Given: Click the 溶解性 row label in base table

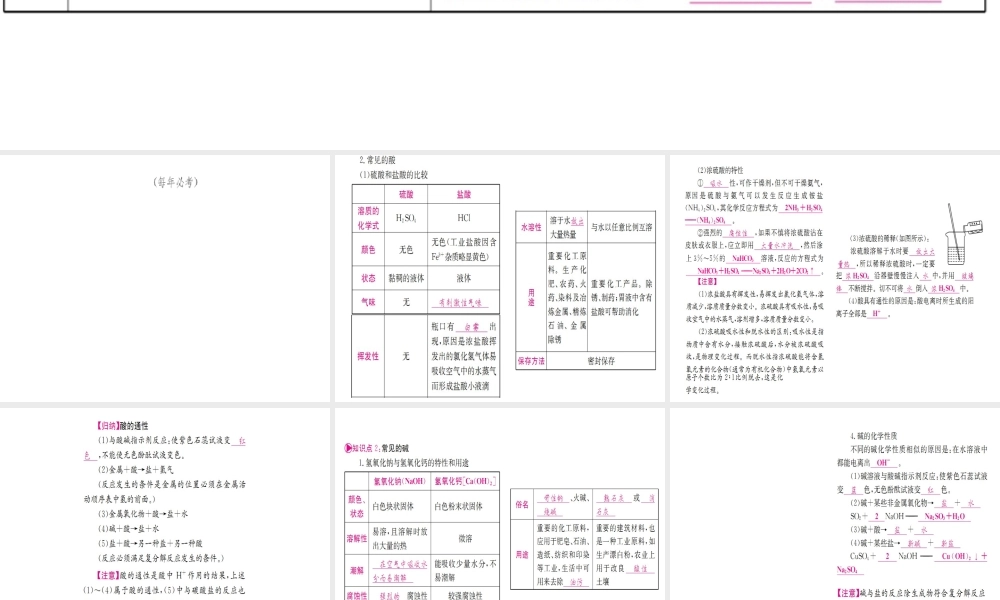Looking at the screenshot, I should [x=356, y=538].
